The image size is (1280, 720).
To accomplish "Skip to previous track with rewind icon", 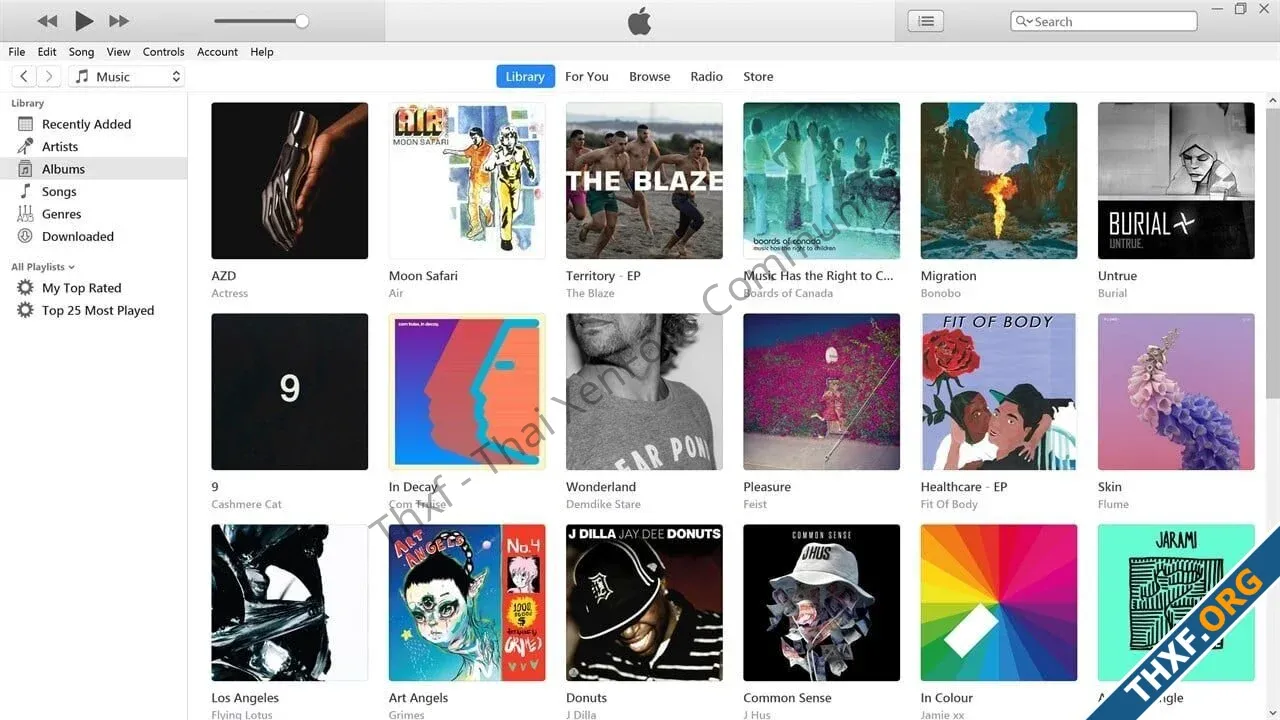I will (47, 21).
